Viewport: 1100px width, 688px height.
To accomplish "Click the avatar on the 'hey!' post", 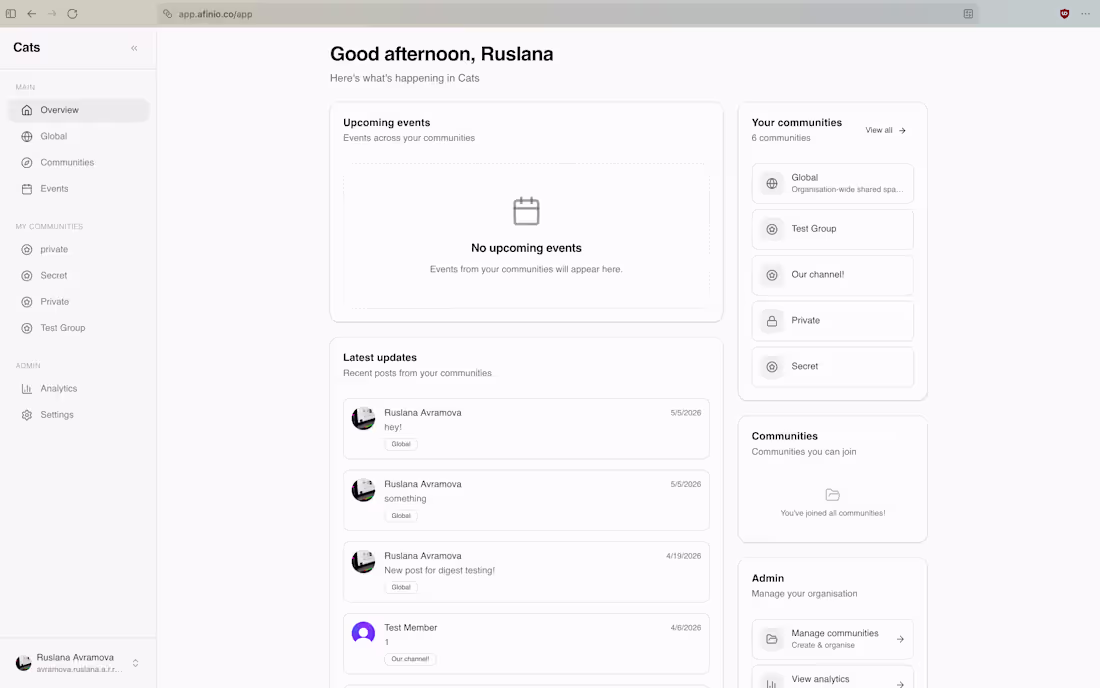I will coord(363,419).
